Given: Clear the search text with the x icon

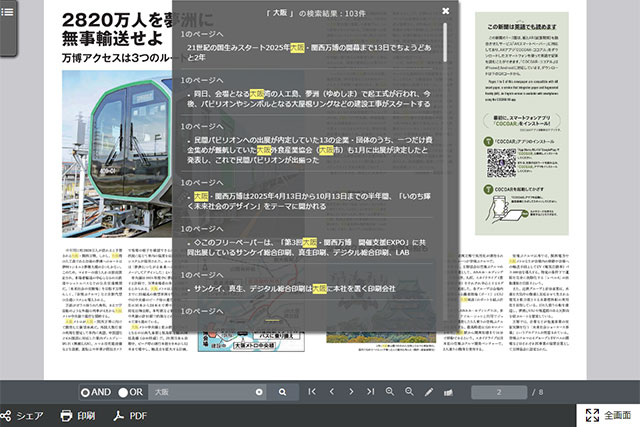Looking at the screenshot, I should coord(259,391).
